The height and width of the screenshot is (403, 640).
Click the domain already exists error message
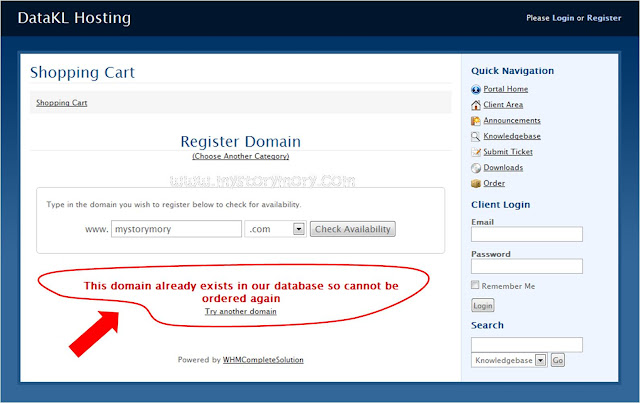[x=241, y=292]
